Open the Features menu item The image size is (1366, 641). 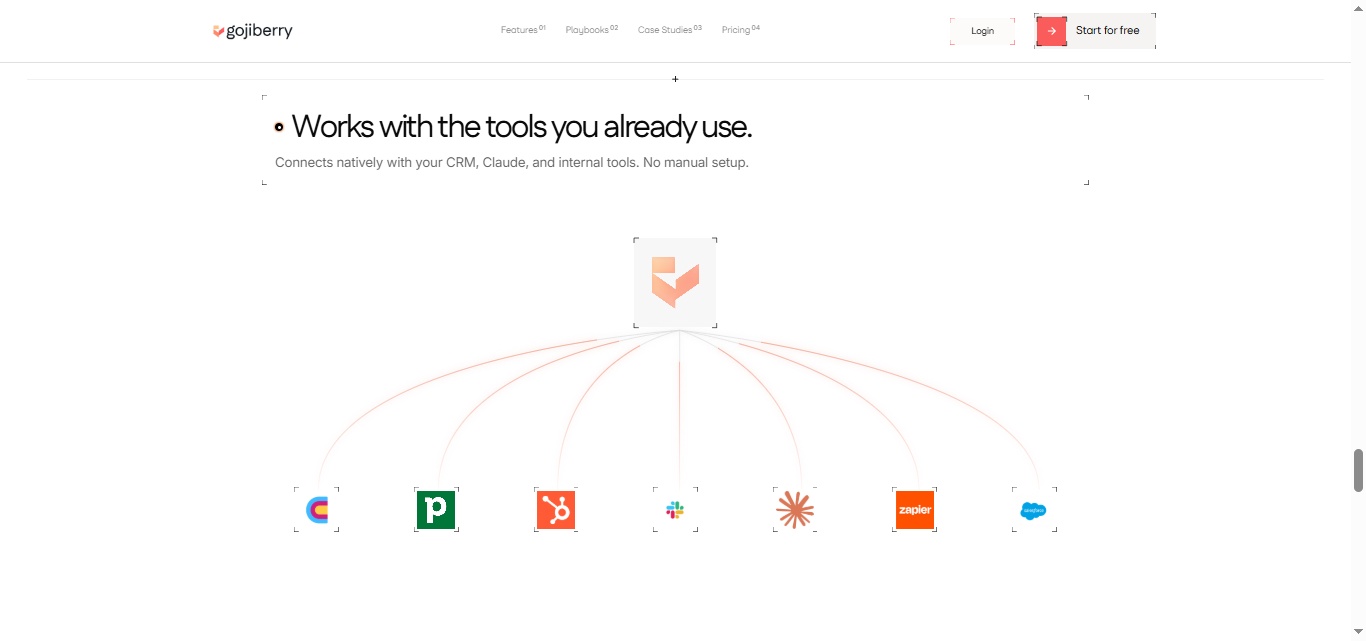[523, 30]
